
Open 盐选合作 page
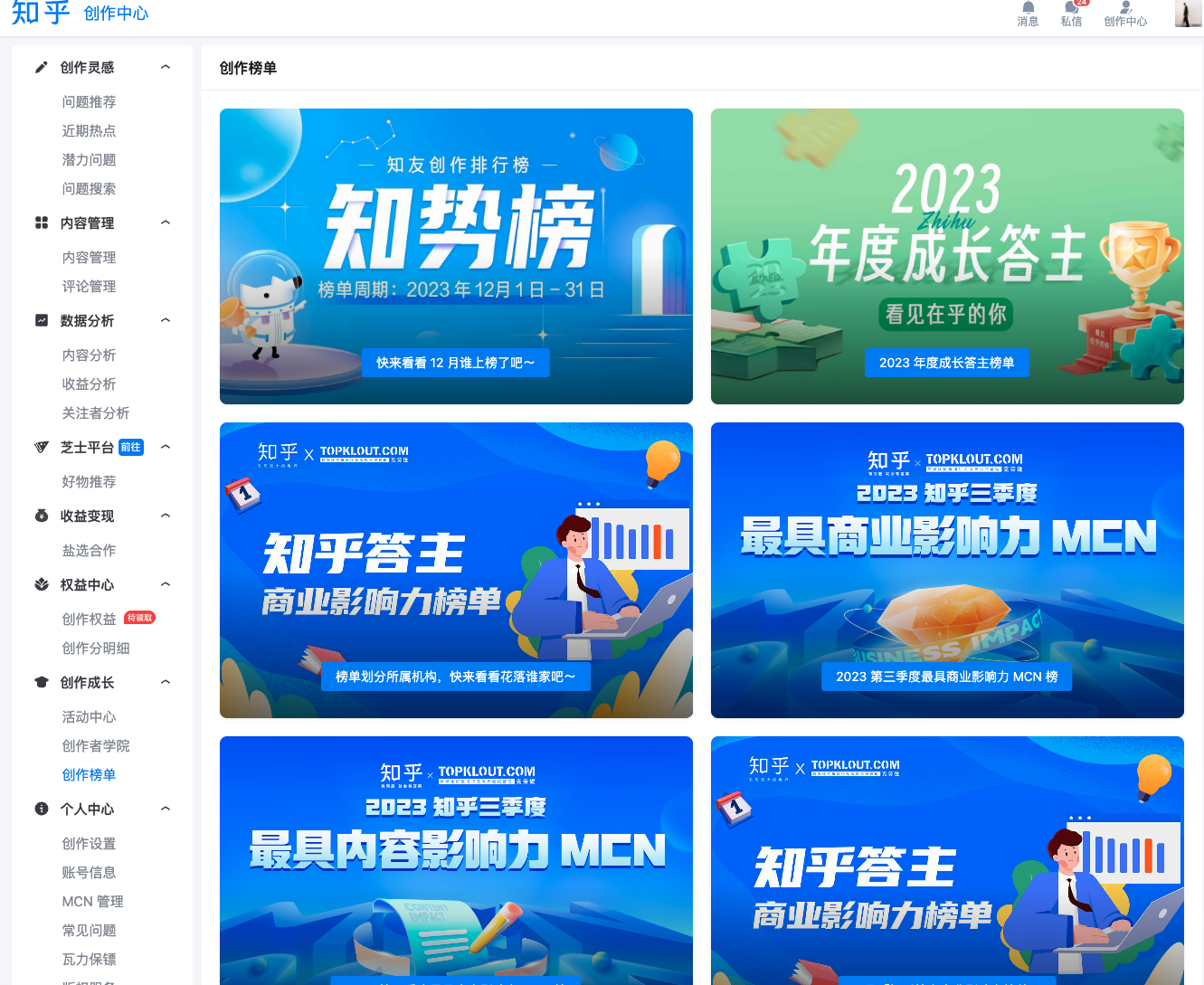point(89,551)
